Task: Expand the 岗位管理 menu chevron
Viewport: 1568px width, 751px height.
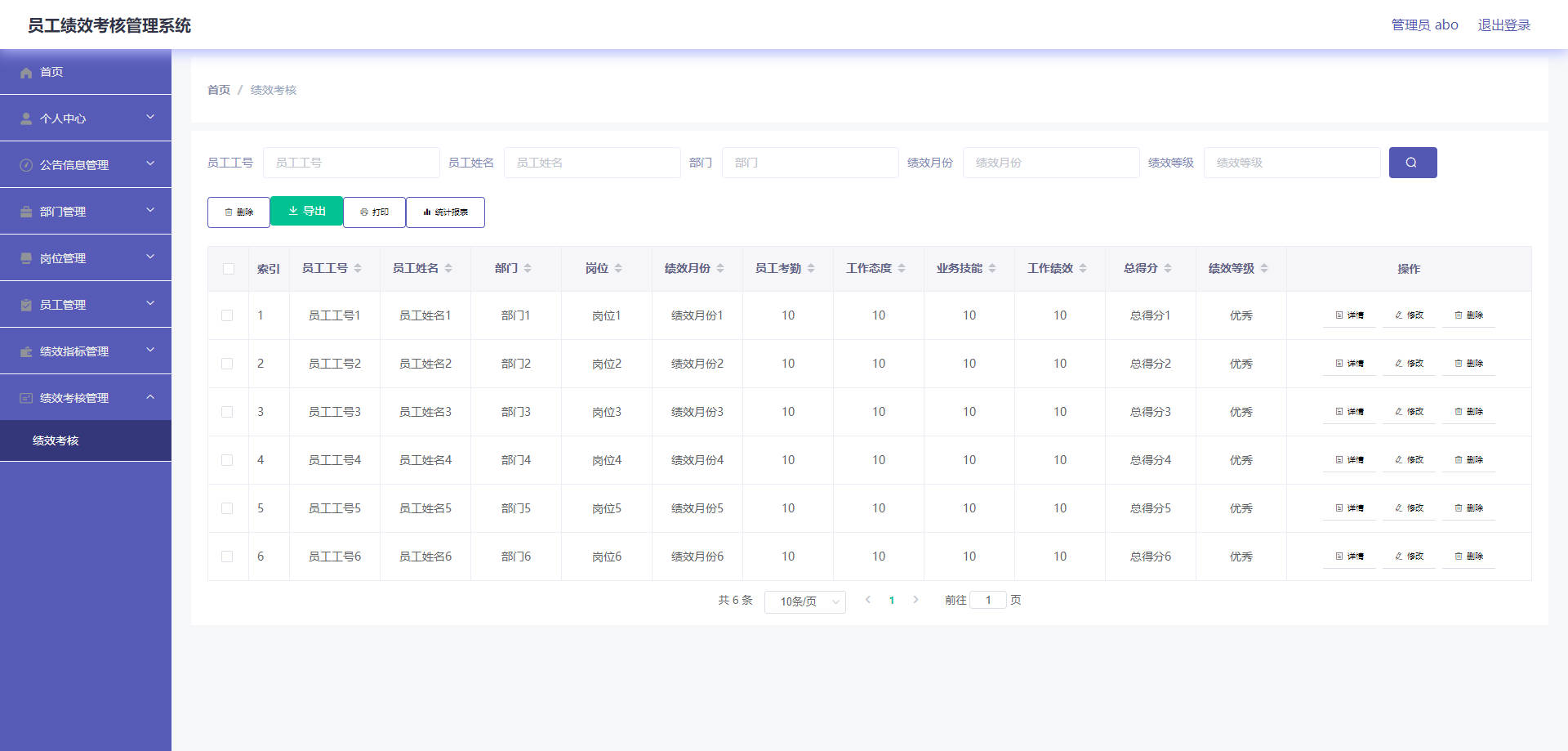Action: click(150, 257)
